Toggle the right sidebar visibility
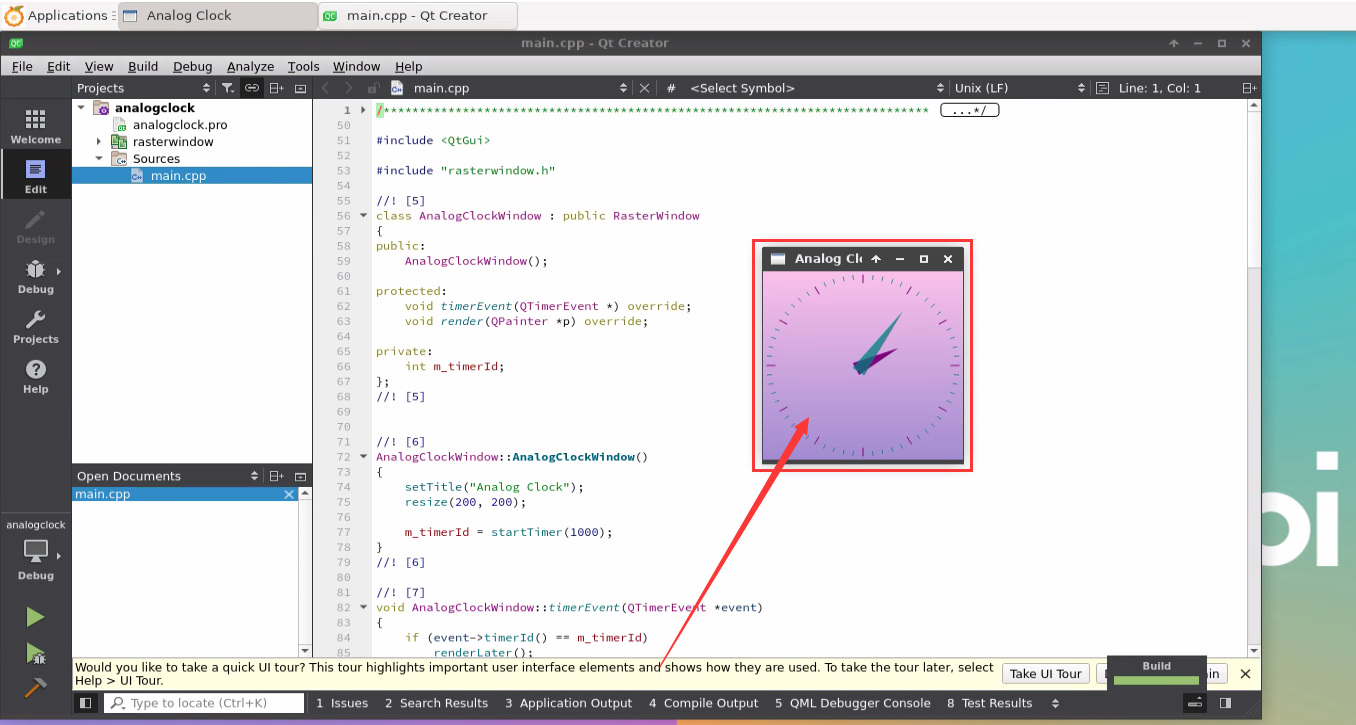The width and height of the screenshot is (1356, 725). (x=1225, y=703)
